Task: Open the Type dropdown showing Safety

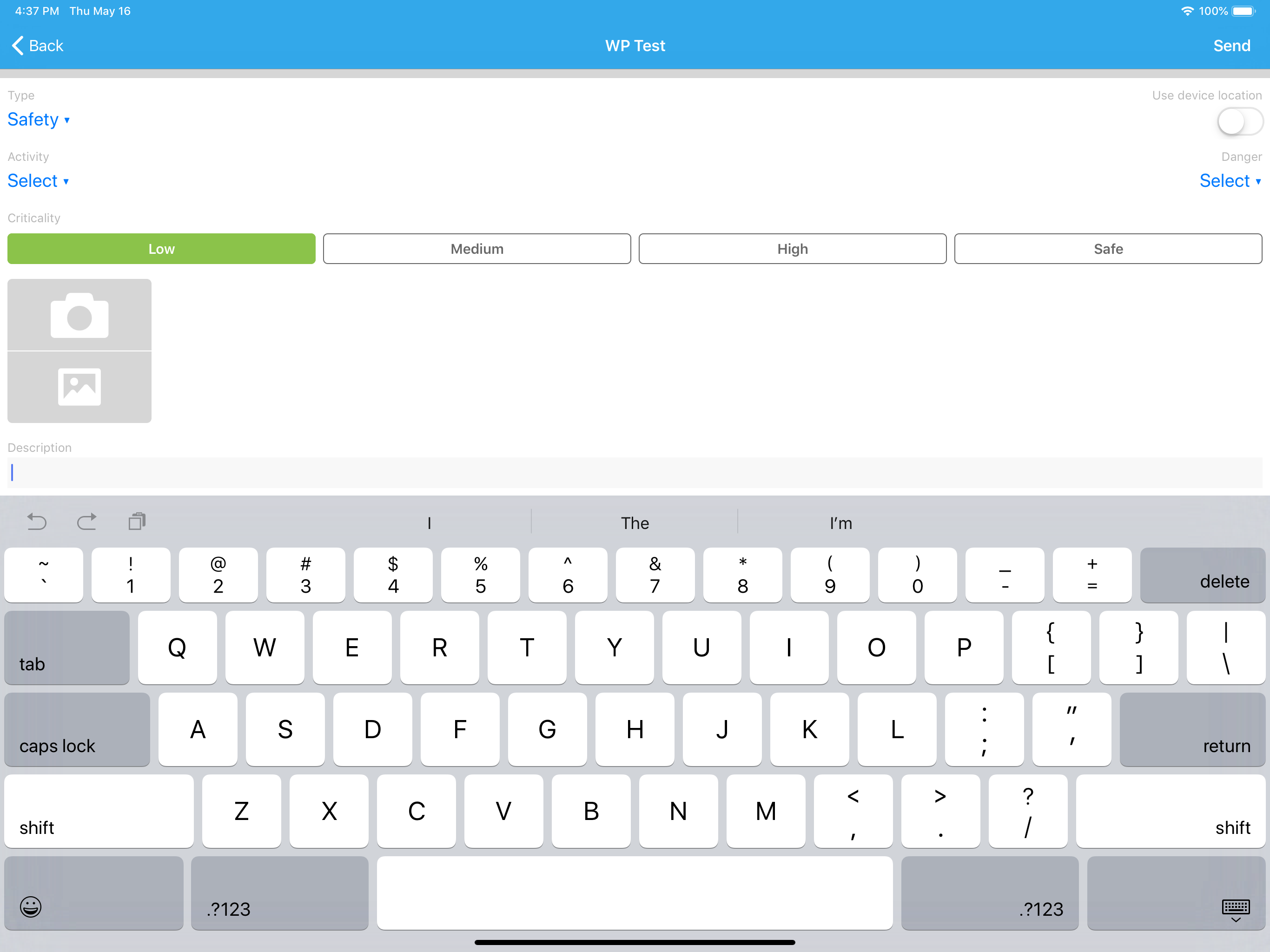Action: click(x=39, y=119)
